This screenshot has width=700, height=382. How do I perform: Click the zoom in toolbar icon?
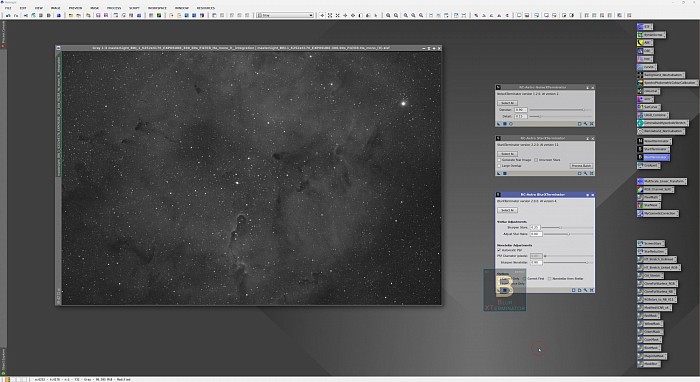tap(388, 15)
